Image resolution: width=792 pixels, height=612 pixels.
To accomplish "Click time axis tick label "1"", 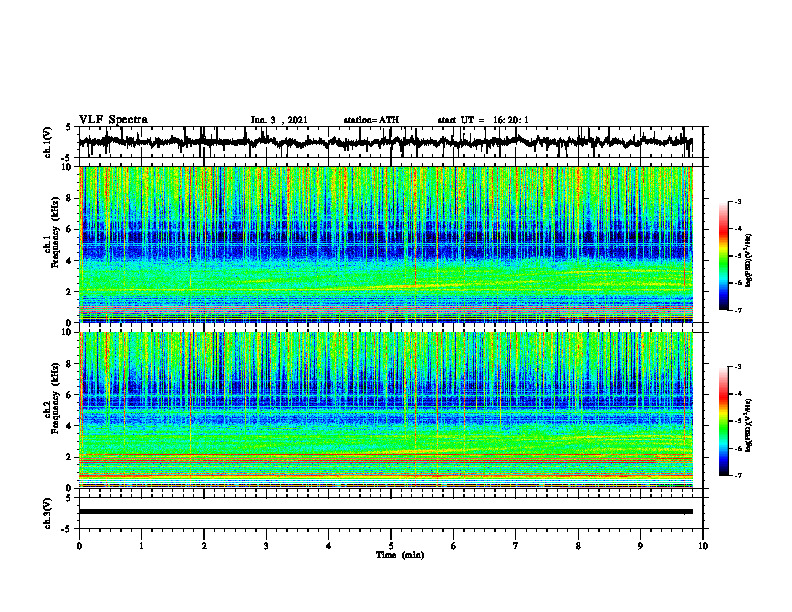I will 141,546.
